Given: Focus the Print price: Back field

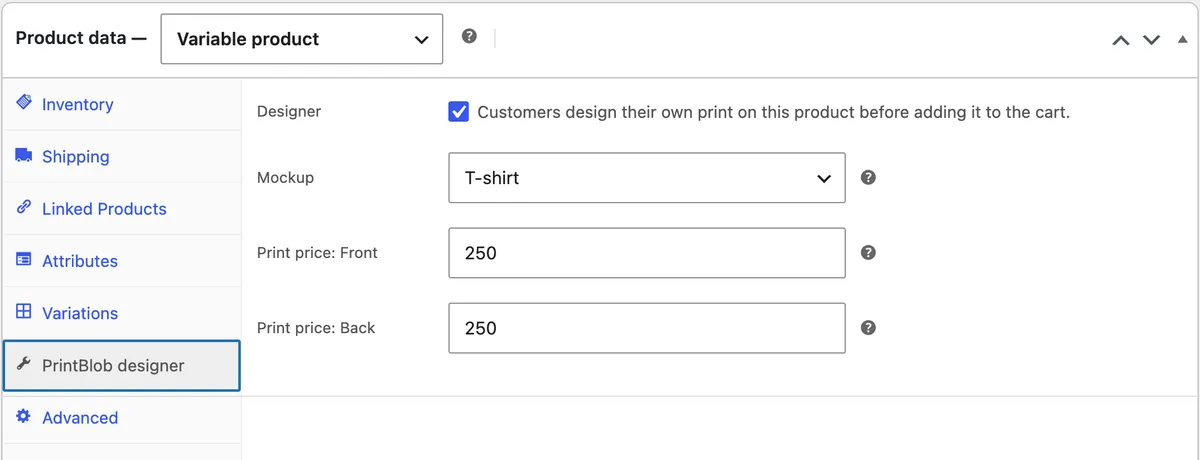Looking at the screenshot, I should 647,328.
